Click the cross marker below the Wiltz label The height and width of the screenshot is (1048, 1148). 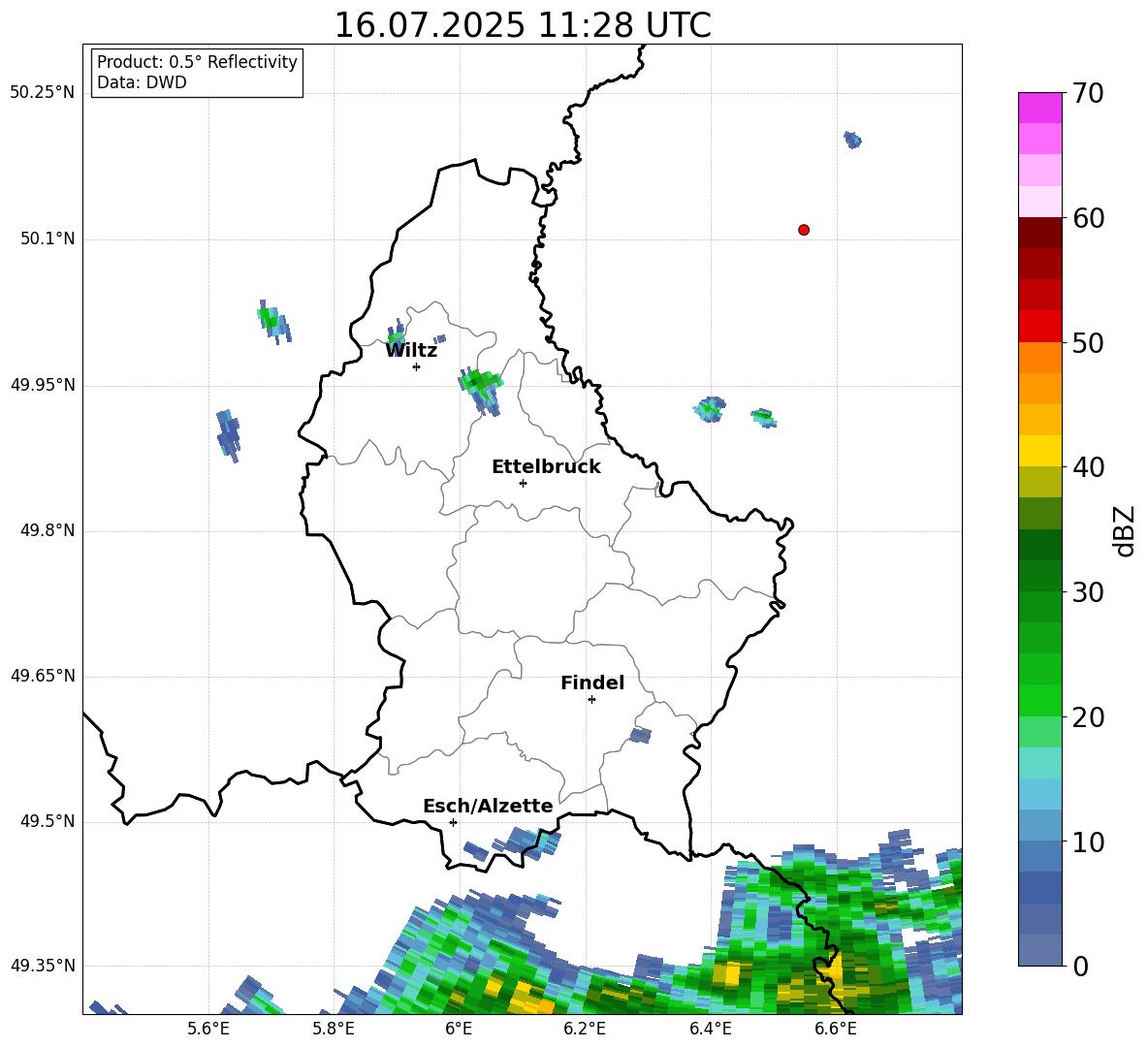[x=417, y=366]
